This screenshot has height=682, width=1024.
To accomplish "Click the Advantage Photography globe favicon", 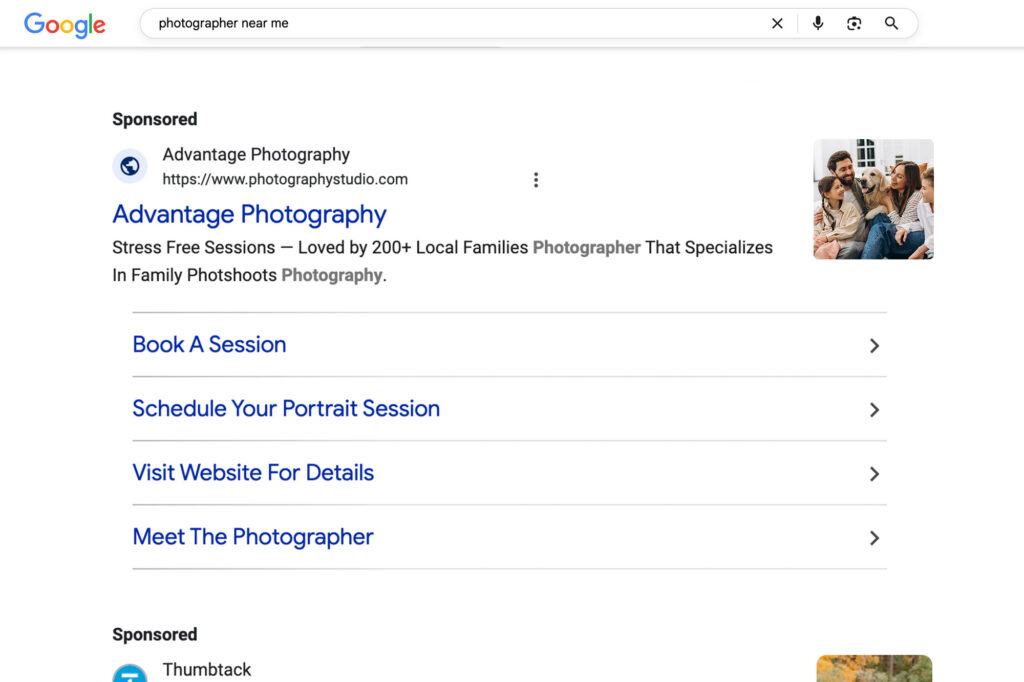I will [130, 166].
